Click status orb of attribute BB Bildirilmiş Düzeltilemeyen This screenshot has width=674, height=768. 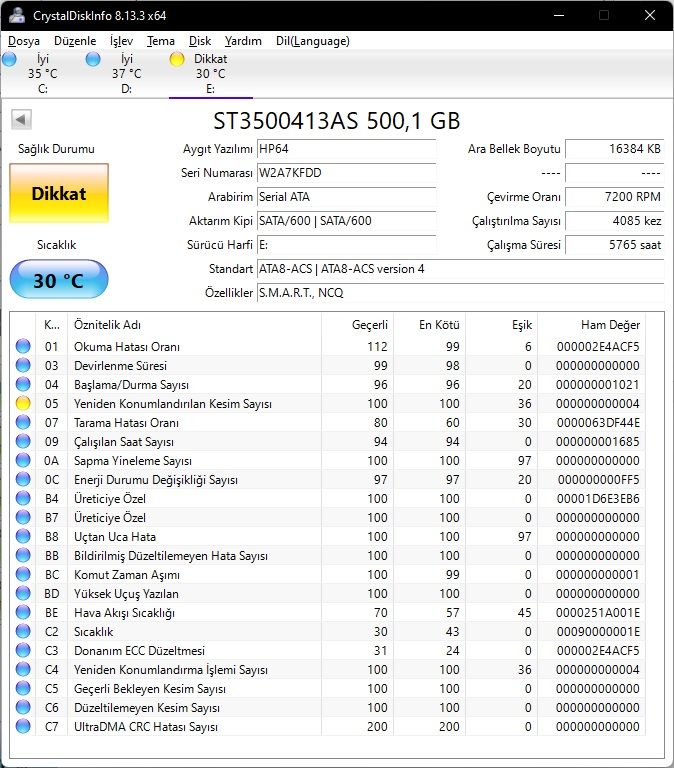pos(23,555)
